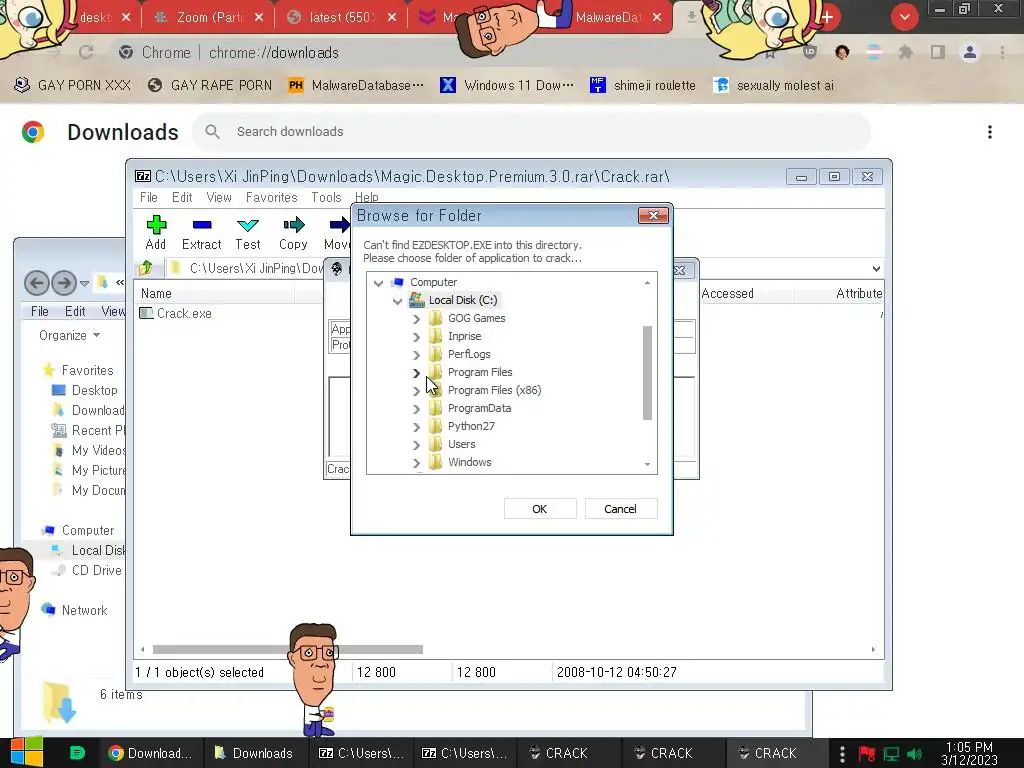Click OK in Browse for Folder dialog

tap(540, 509)
